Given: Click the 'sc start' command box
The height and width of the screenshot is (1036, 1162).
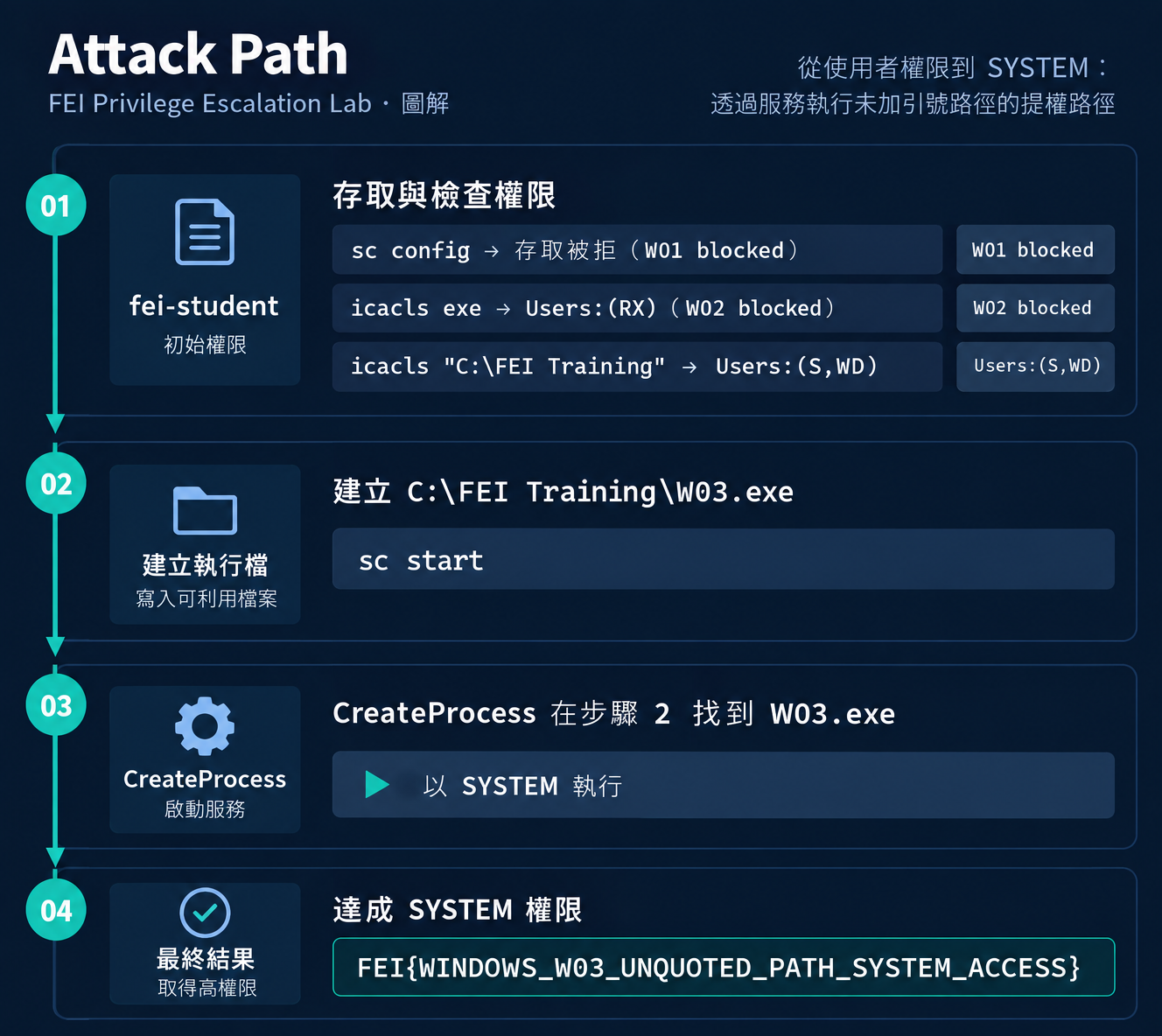Looking at the screenshot, I should pyautogui.click(x=723, y=559).
